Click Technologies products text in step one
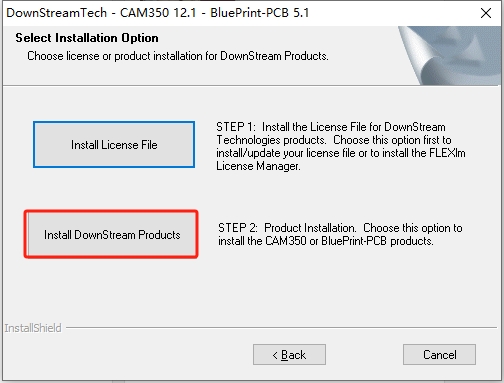 (x=271, y=140)
